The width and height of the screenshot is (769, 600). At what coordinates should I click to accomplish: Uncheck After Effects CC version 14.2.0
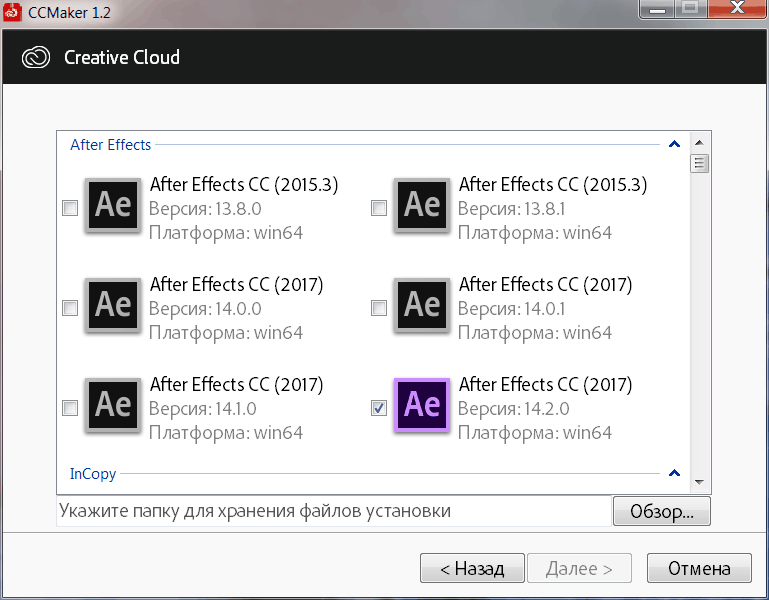pyautogui.click(x=379, y=408)
